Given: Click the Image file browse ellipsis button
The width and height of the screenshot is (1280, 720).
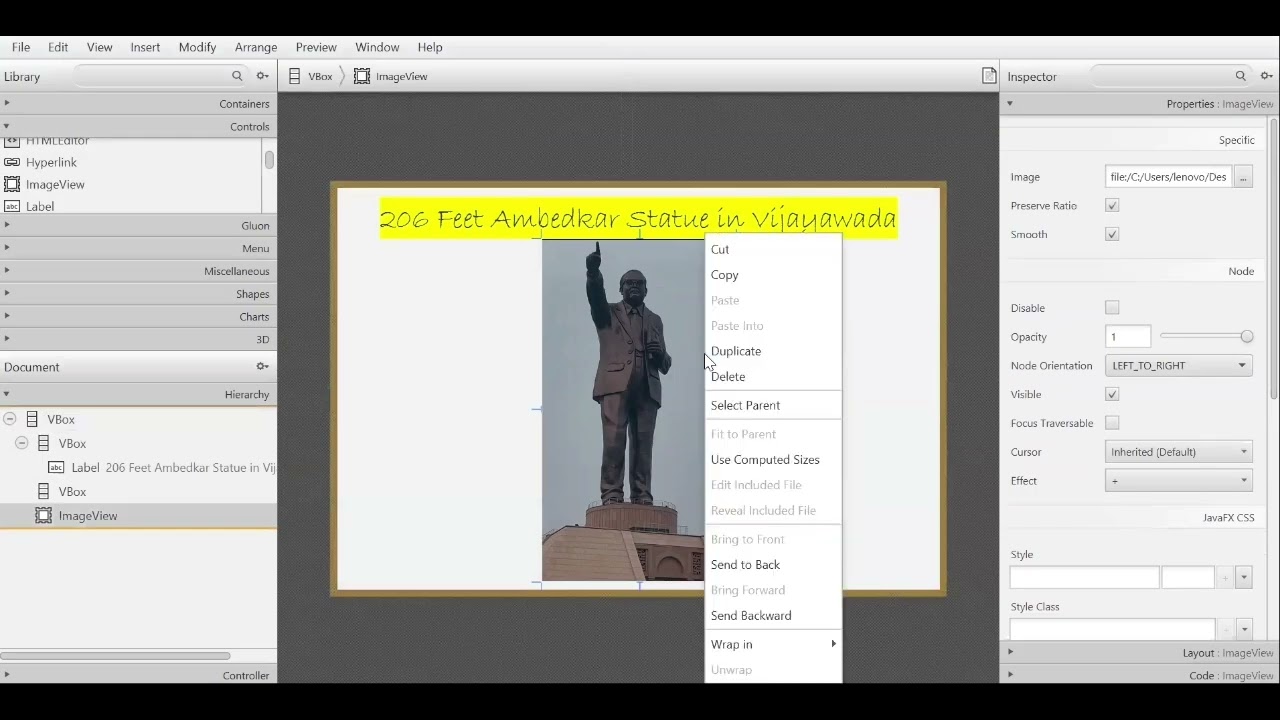Looking at the screenshot, I should coord(1243,177).
